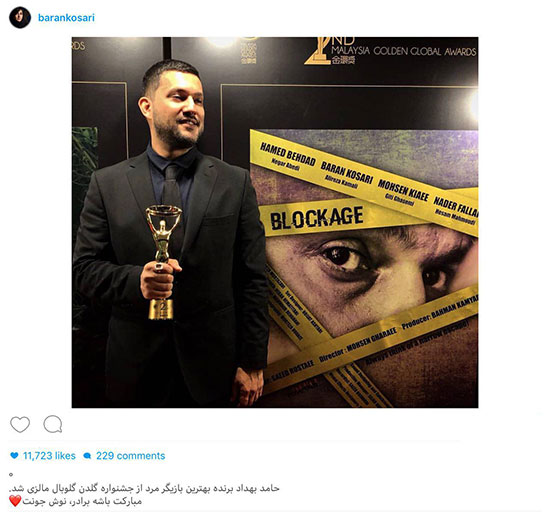The height and width of the screenshot is (516, 550).
Task: Click the golden trophy logo on the backdrop
Action: (318, 51)
